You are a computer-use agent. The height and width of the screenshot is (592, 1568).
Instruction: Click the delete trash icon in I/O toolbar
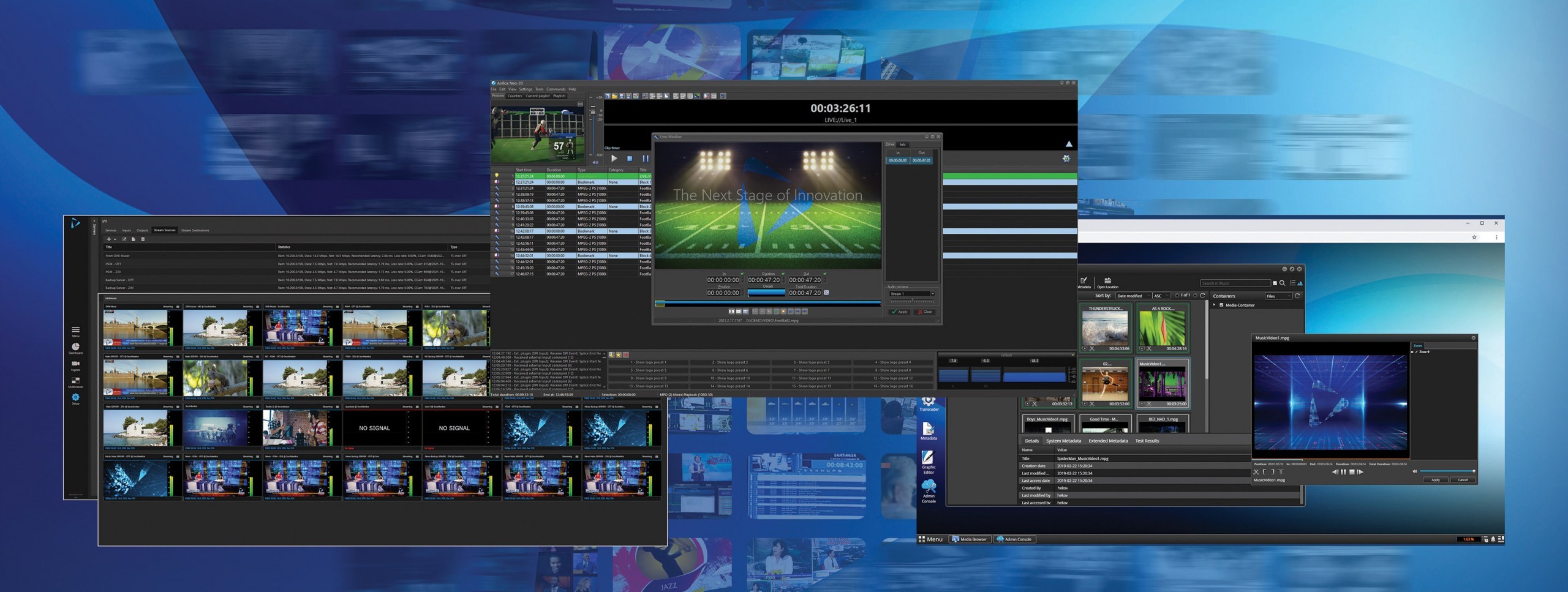coord(143,239)
